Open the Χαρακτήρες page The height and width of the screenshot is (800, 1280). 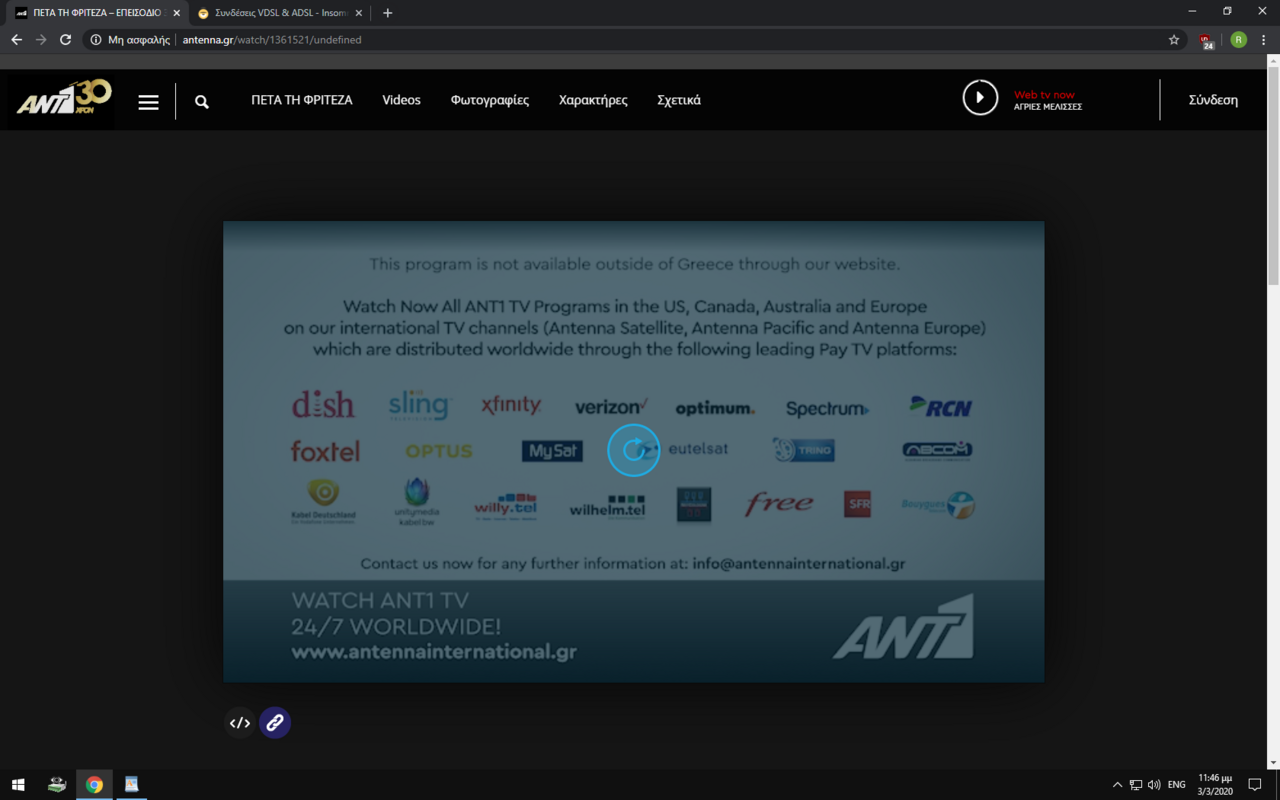[593, 100]
